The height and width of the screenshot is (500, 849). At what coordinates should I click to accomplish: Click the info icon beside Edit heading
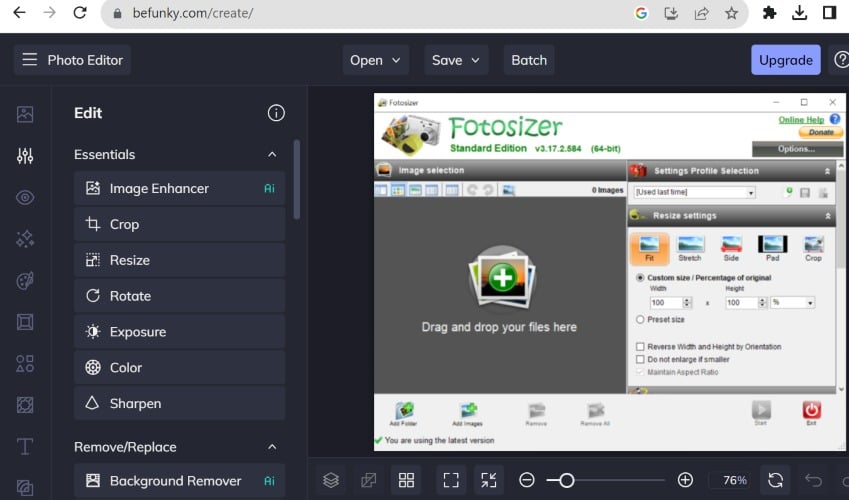[276, 113]
